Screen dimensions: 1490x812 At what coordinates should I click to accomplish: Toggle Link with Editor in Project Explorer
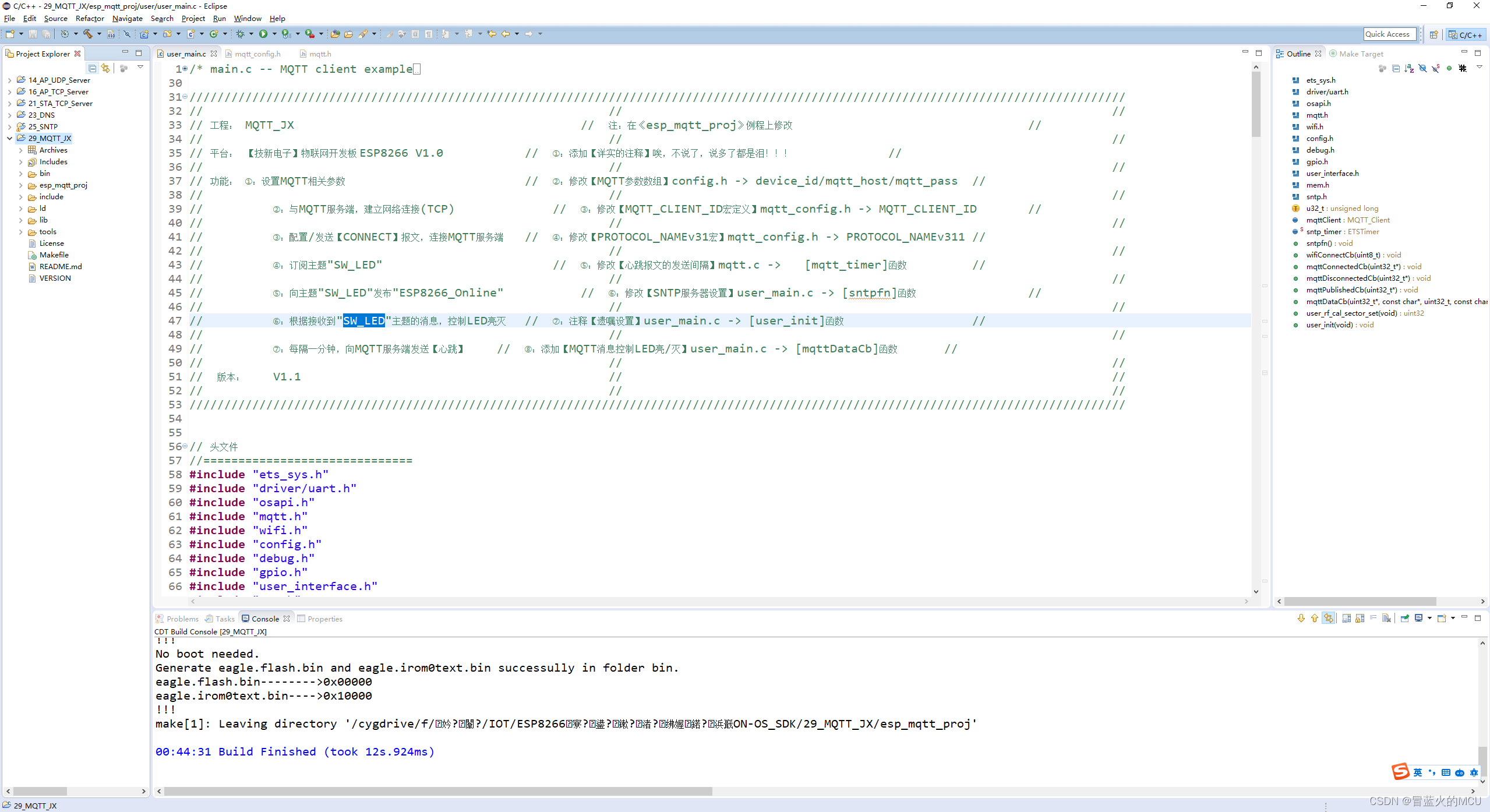[105, 68]
